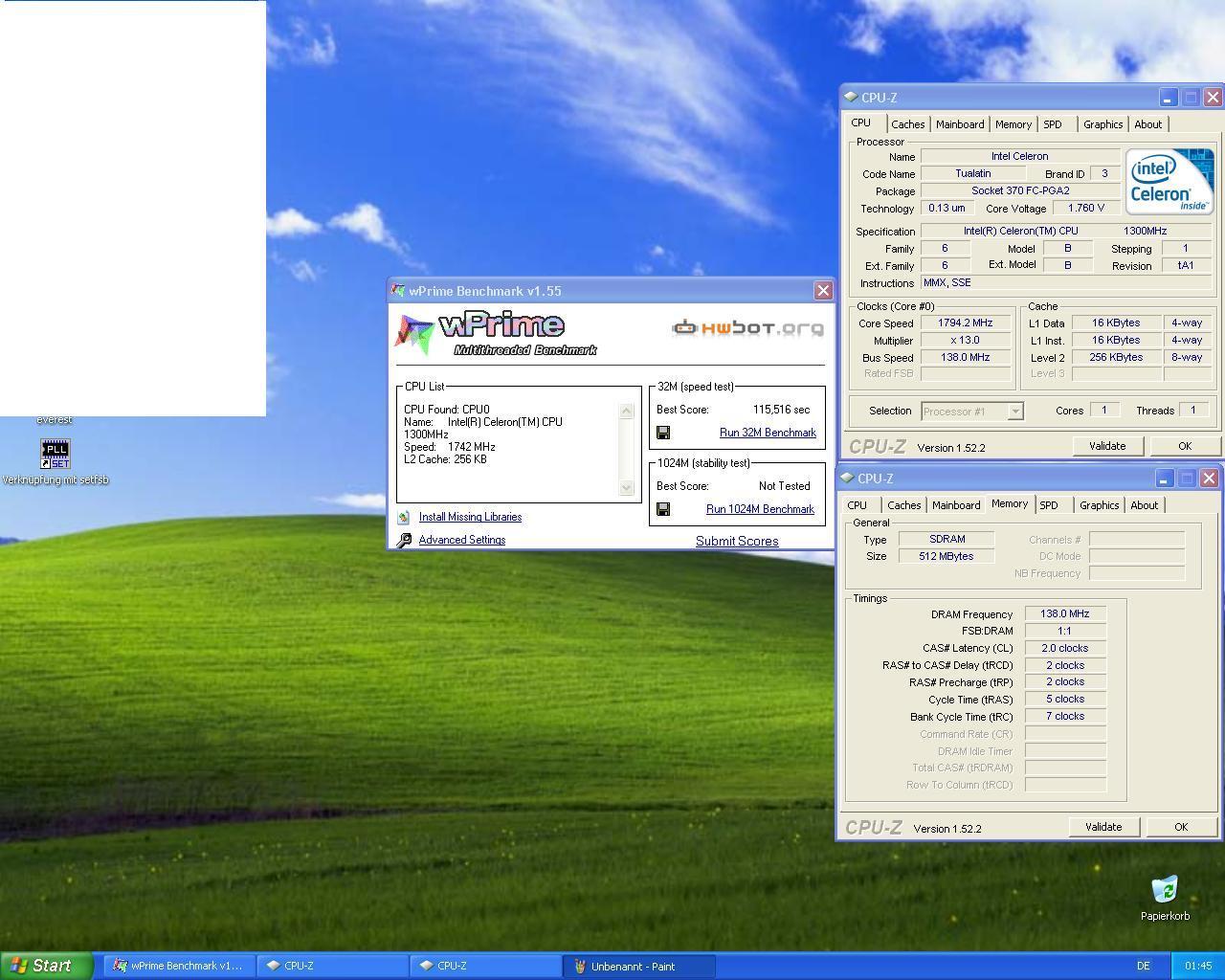Click the Level 2 cache value 256 KBytes

coord(1116,358)
